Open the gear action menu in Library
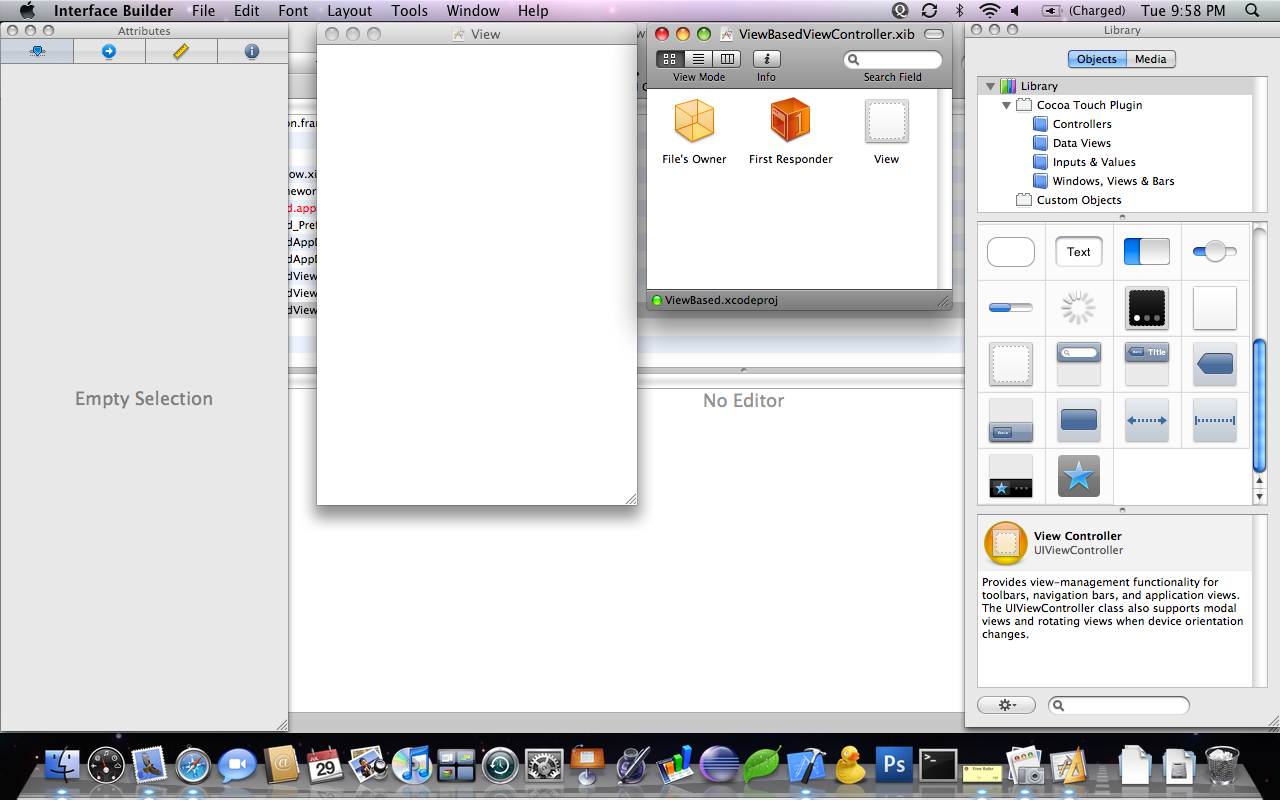The width and height of the screenshot is (1280, 800). point(1006,705)
